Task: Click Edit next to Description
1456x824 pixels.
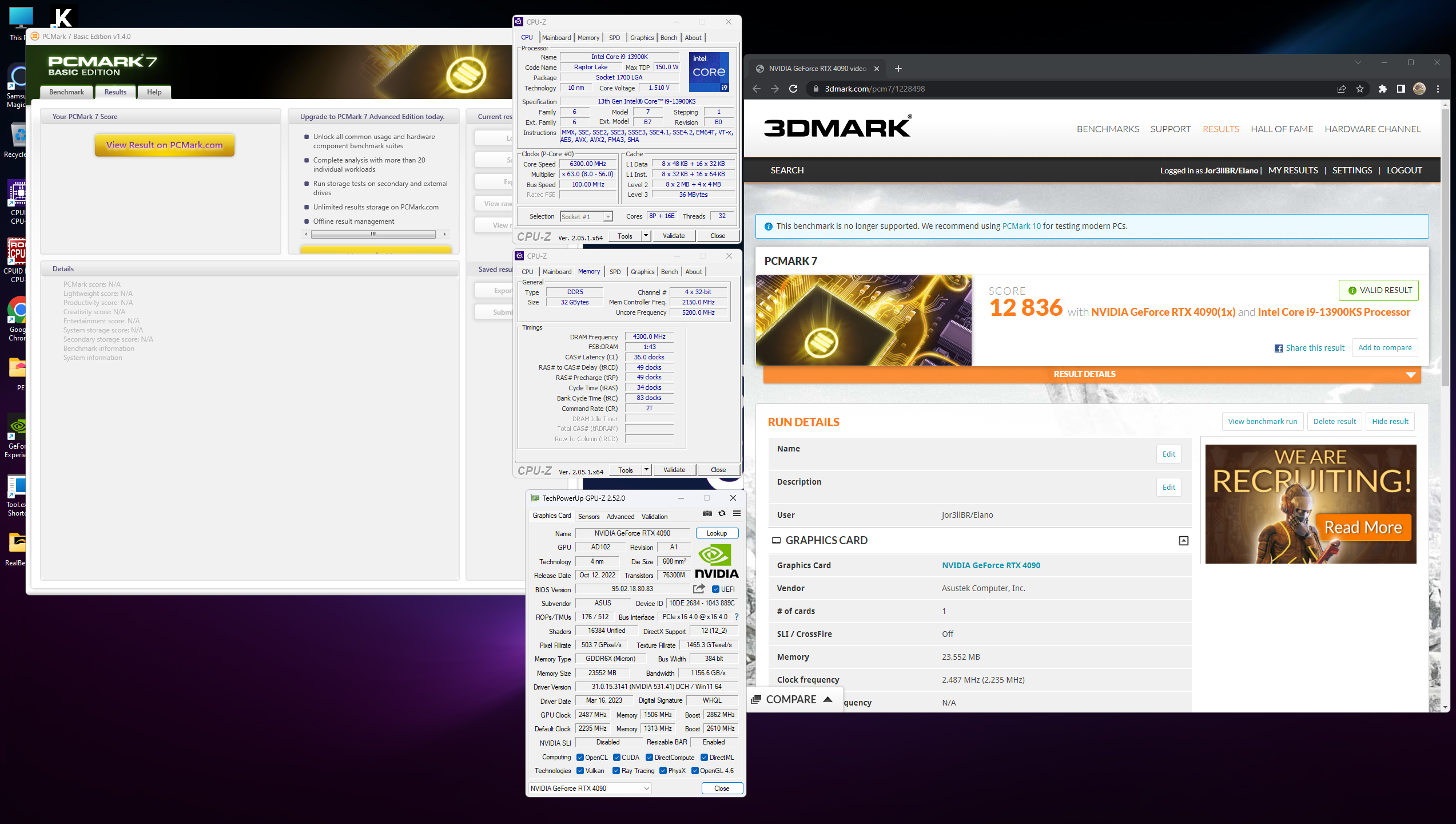Action: tap(1168, 488)
